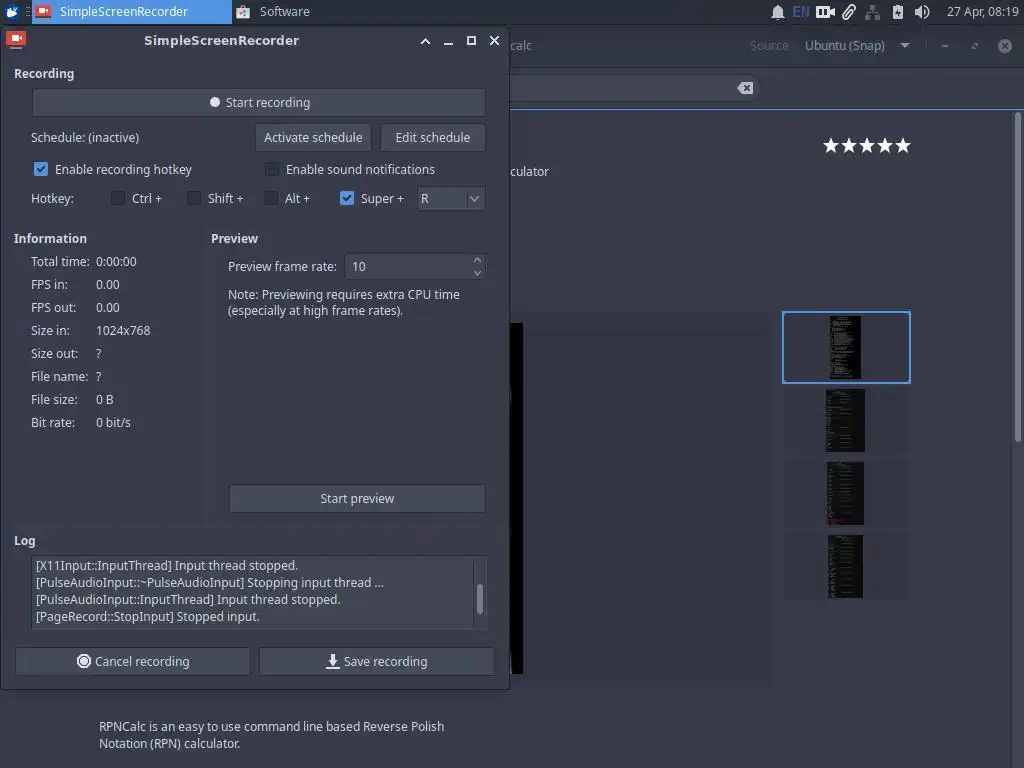Select the second screenshot thumbnail in Software
1024x768 pixels.
coord(846,421)
